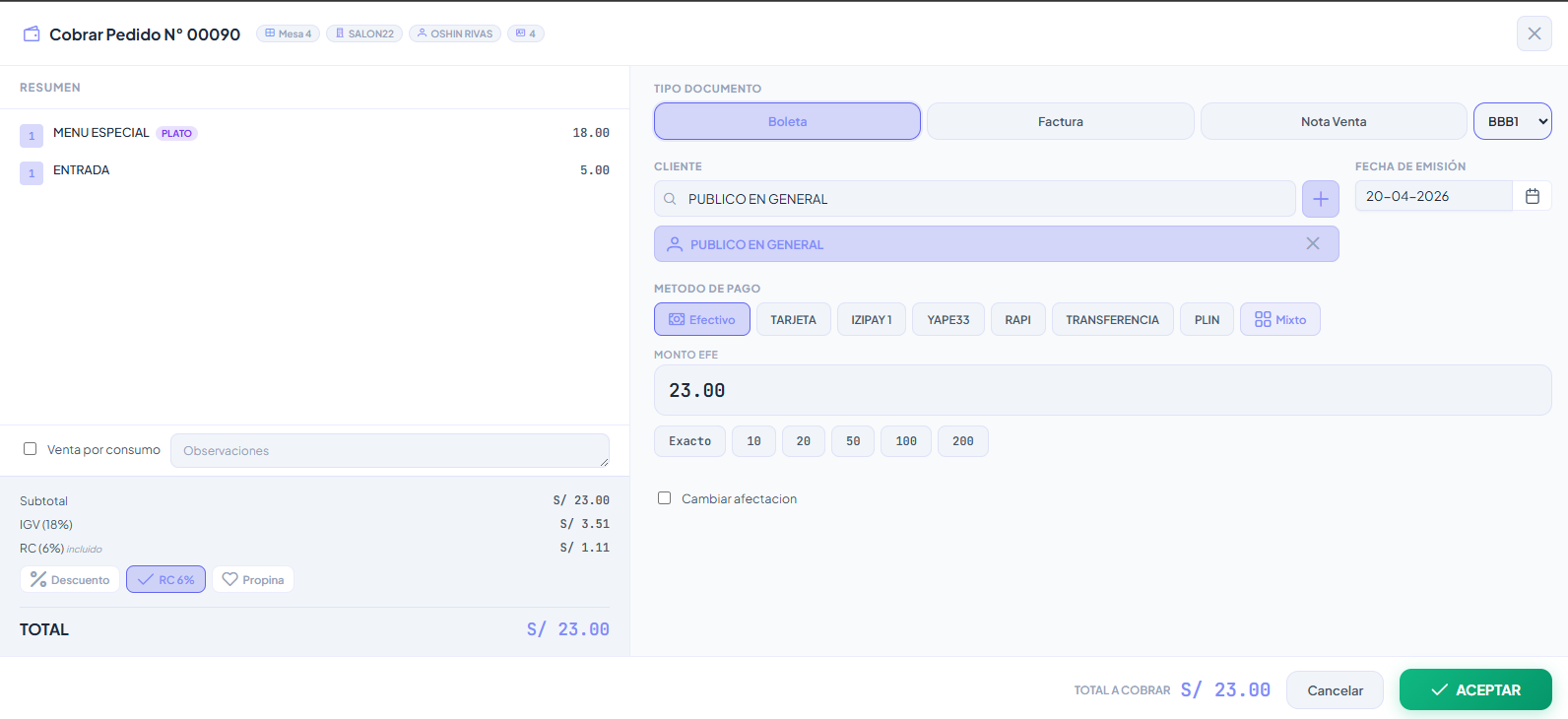Select Boleta document type

pyautogui.click(x=787, y=121)
